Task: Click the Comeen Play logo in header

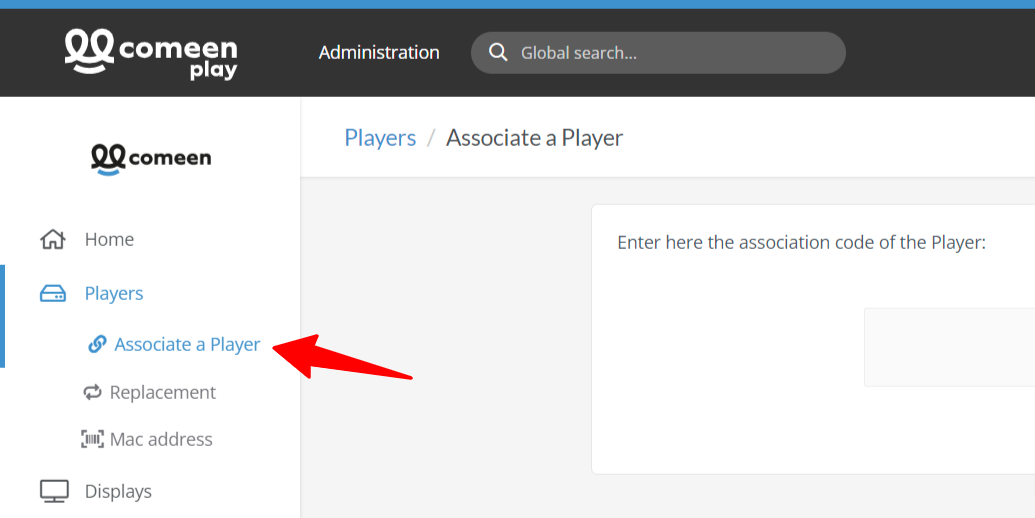Action: (151, 54)
